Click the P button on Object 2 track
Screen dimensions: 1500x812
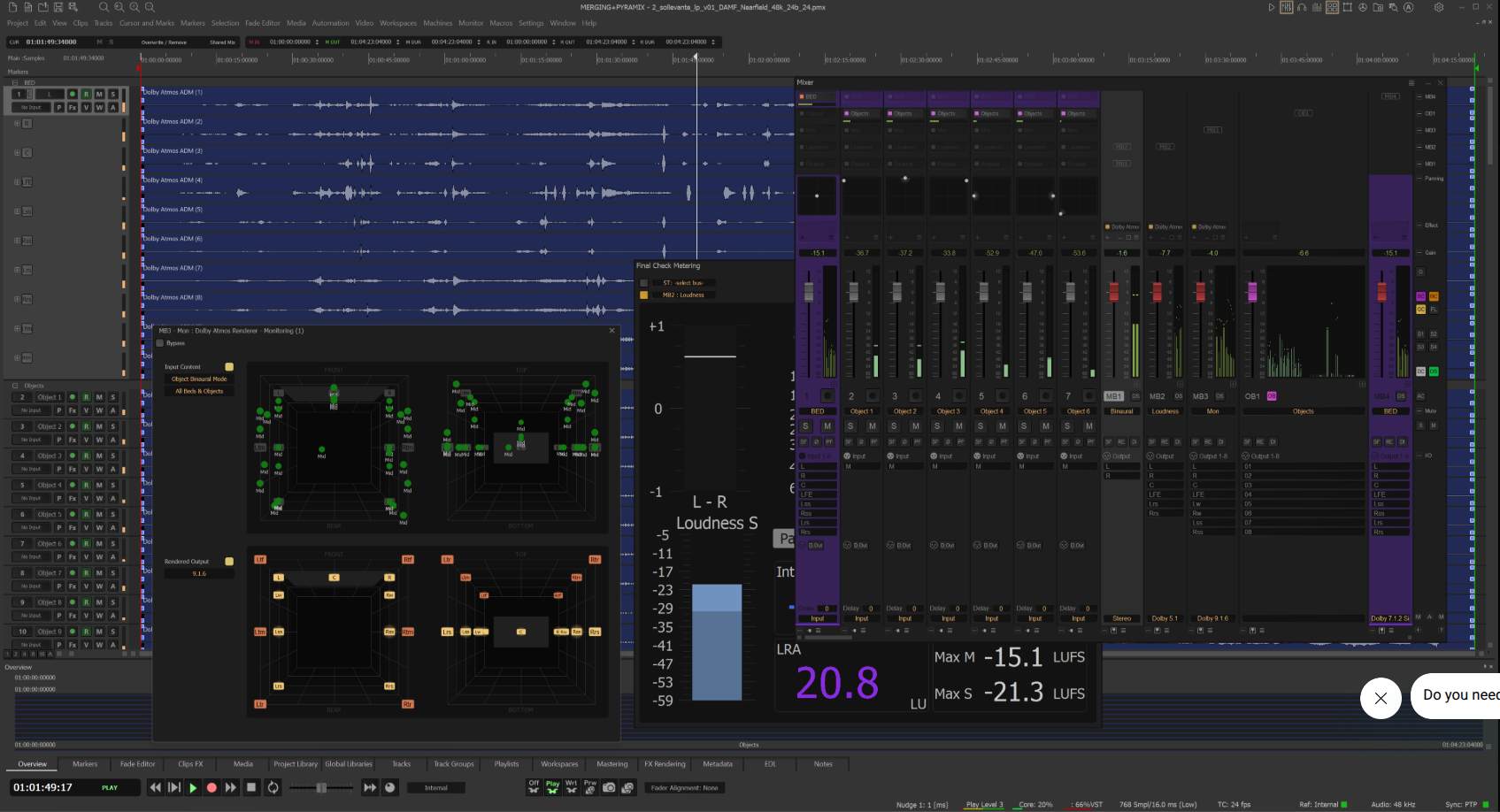(59, 440)
